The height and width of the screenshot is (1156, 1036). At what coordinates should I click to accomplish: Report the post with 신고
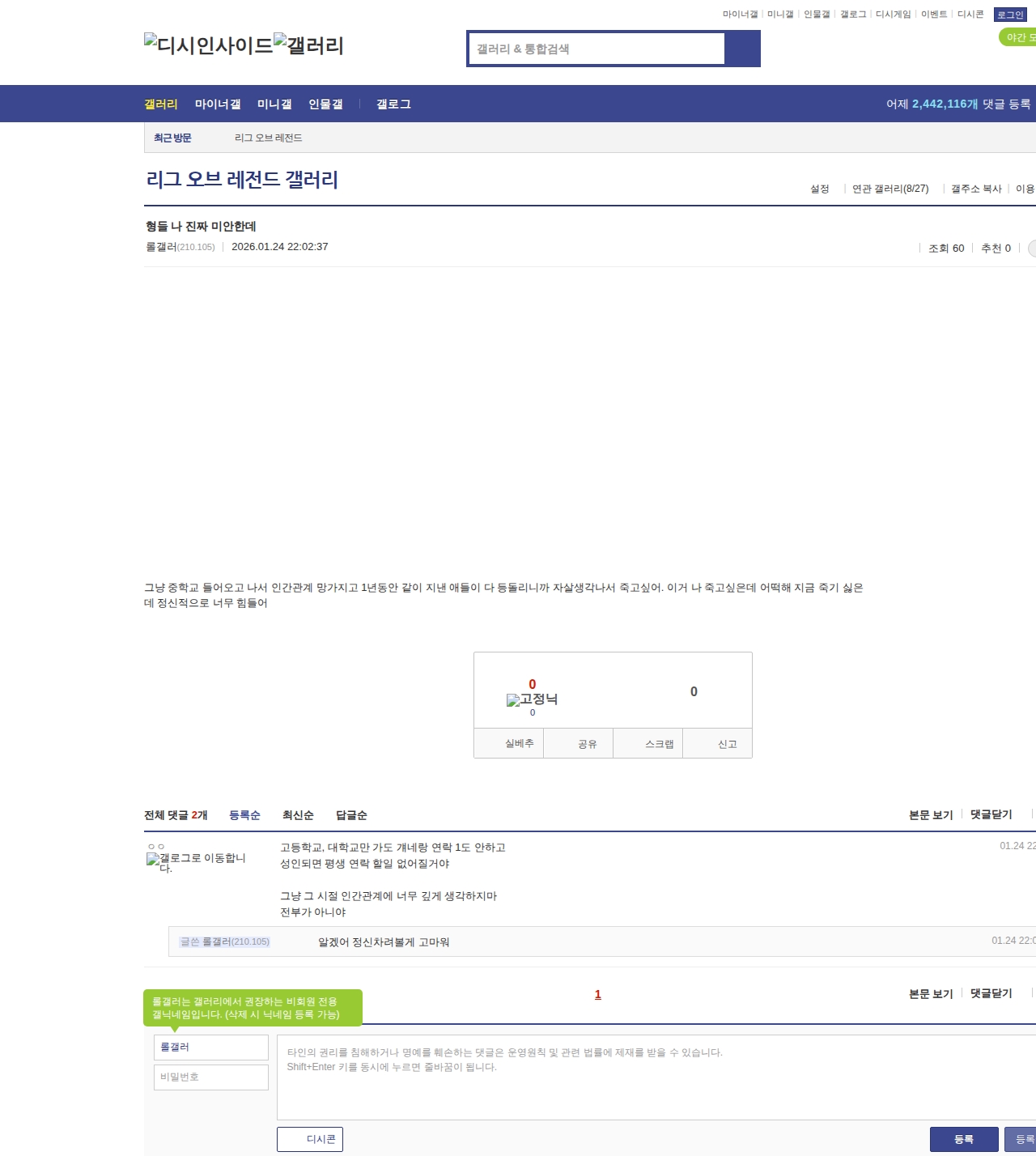pos(718,743)
